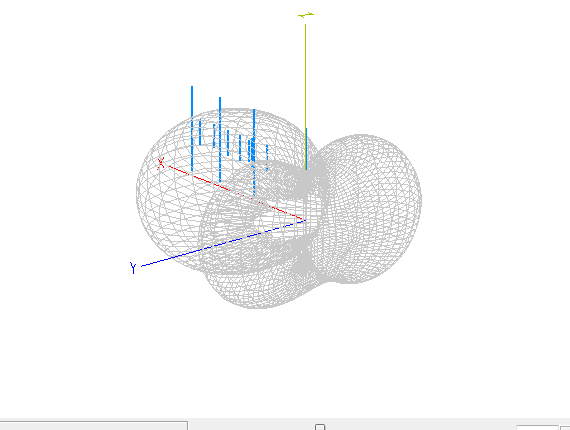Viewport: 570px width, 430px height.
Task: Click the sunken panel at bottom left
Action: (94, 426)
